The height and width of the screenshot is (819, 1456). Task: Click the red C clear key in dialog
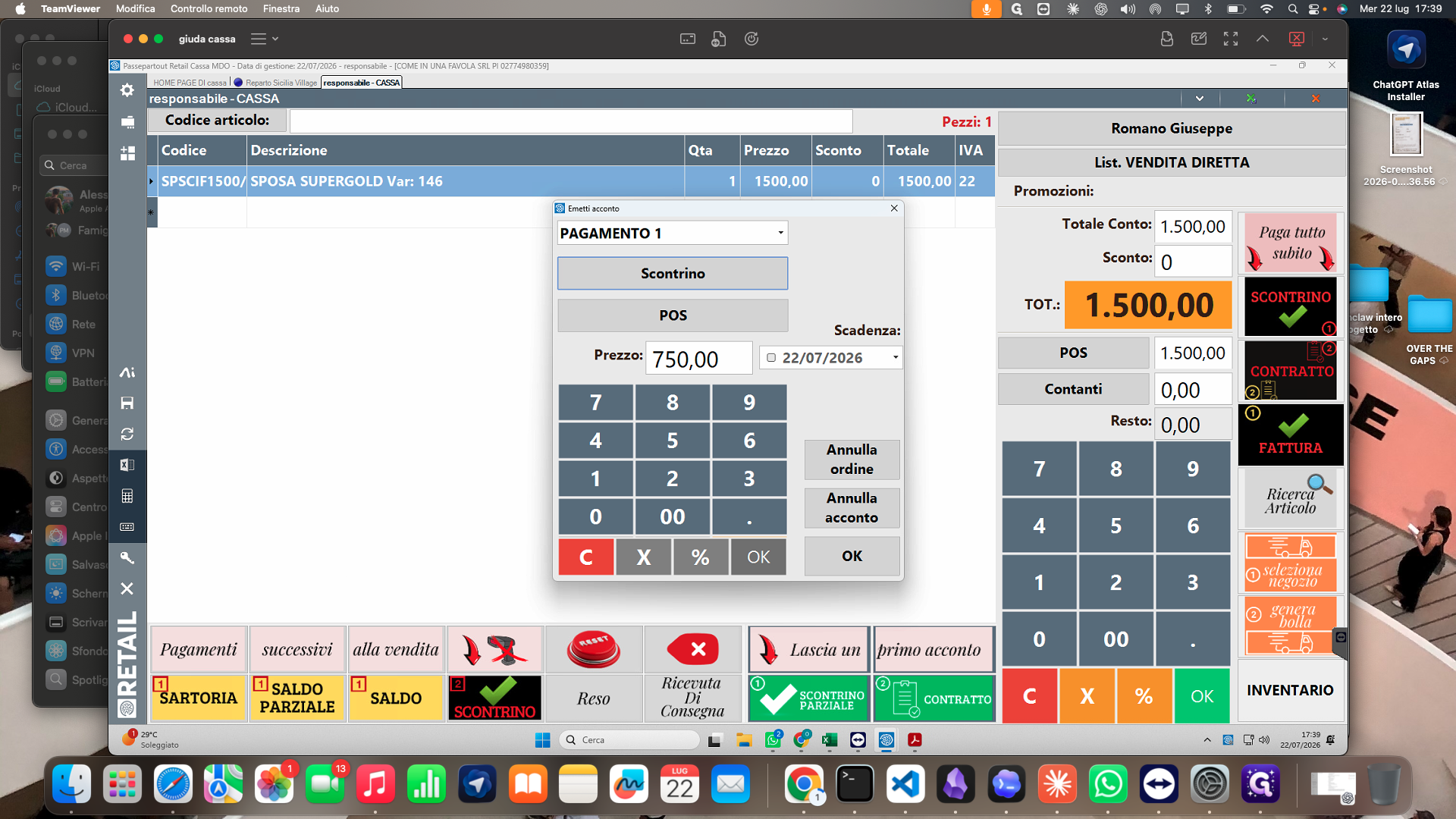coord(585,557)
